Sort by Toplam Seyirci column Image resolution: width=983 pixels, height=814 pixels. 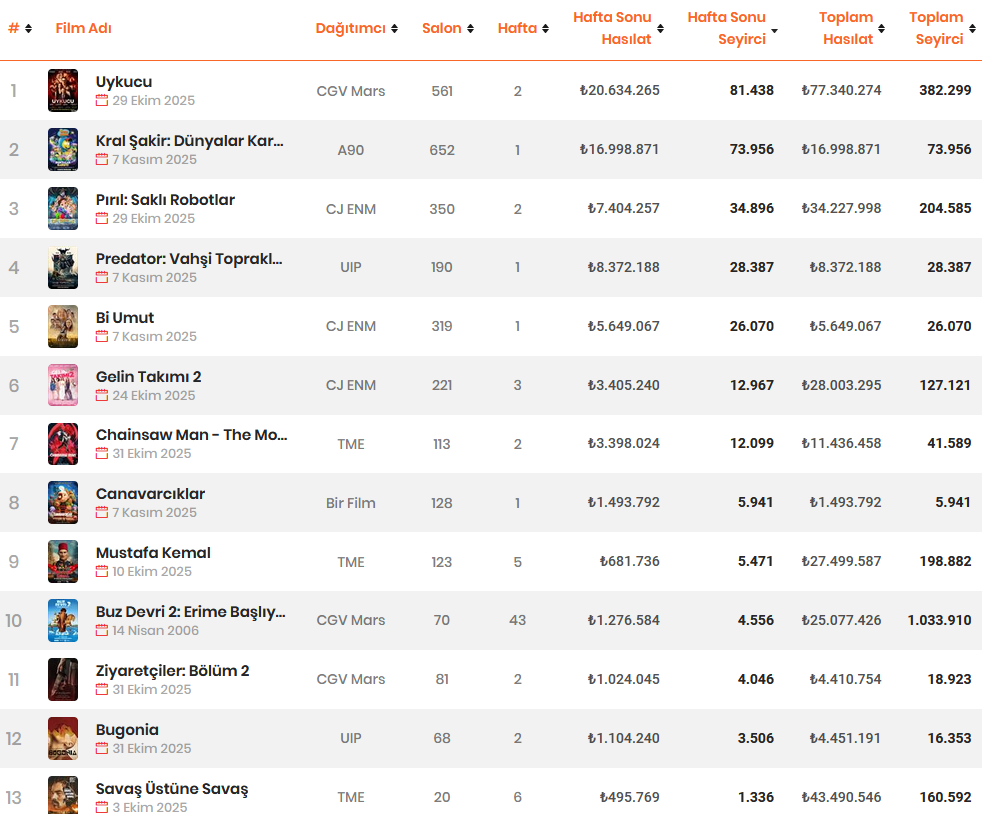[x=941, y=28]
